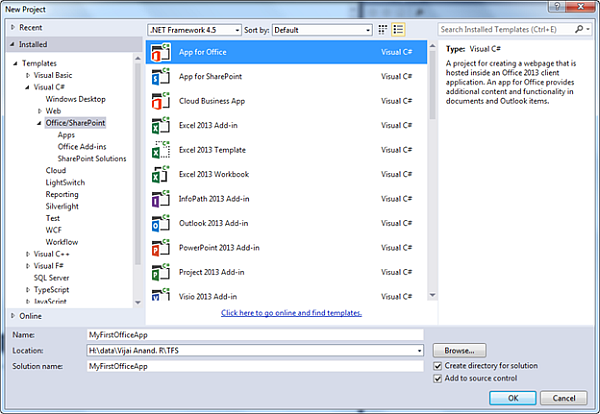This screenshot has width=600, height=414.
Task: Collapse the Office/SharePoint node
Action: 39,123
